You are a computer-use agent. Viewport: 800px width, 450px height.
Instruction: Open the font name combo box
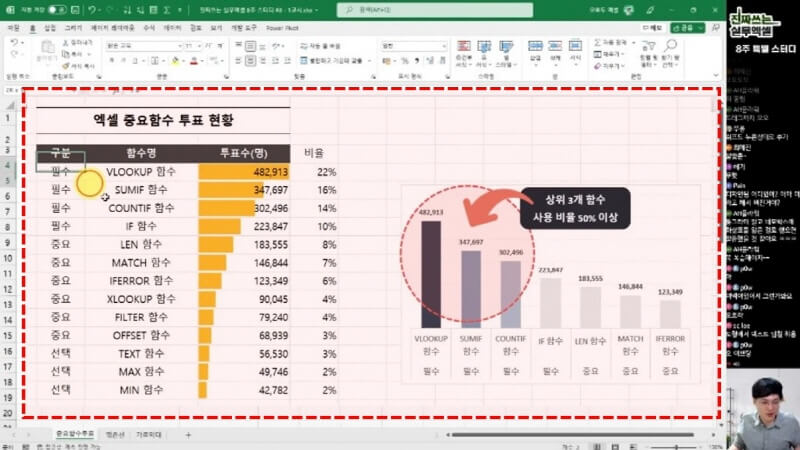(144, 46)
